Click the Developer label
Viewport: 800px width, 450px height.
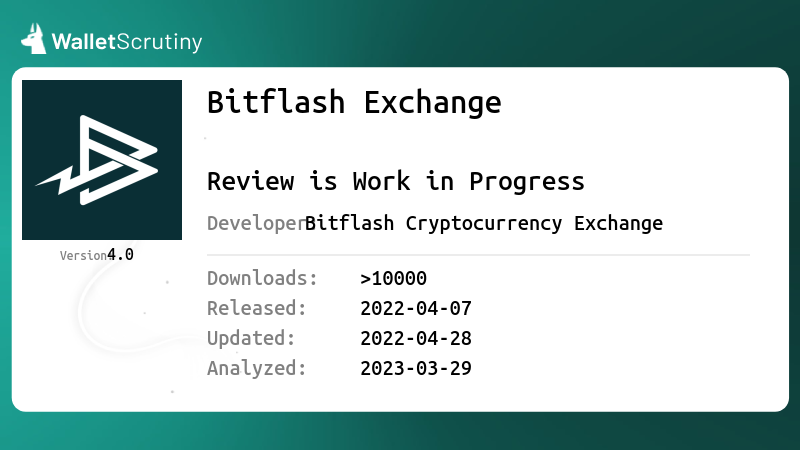tap(256, 223)
